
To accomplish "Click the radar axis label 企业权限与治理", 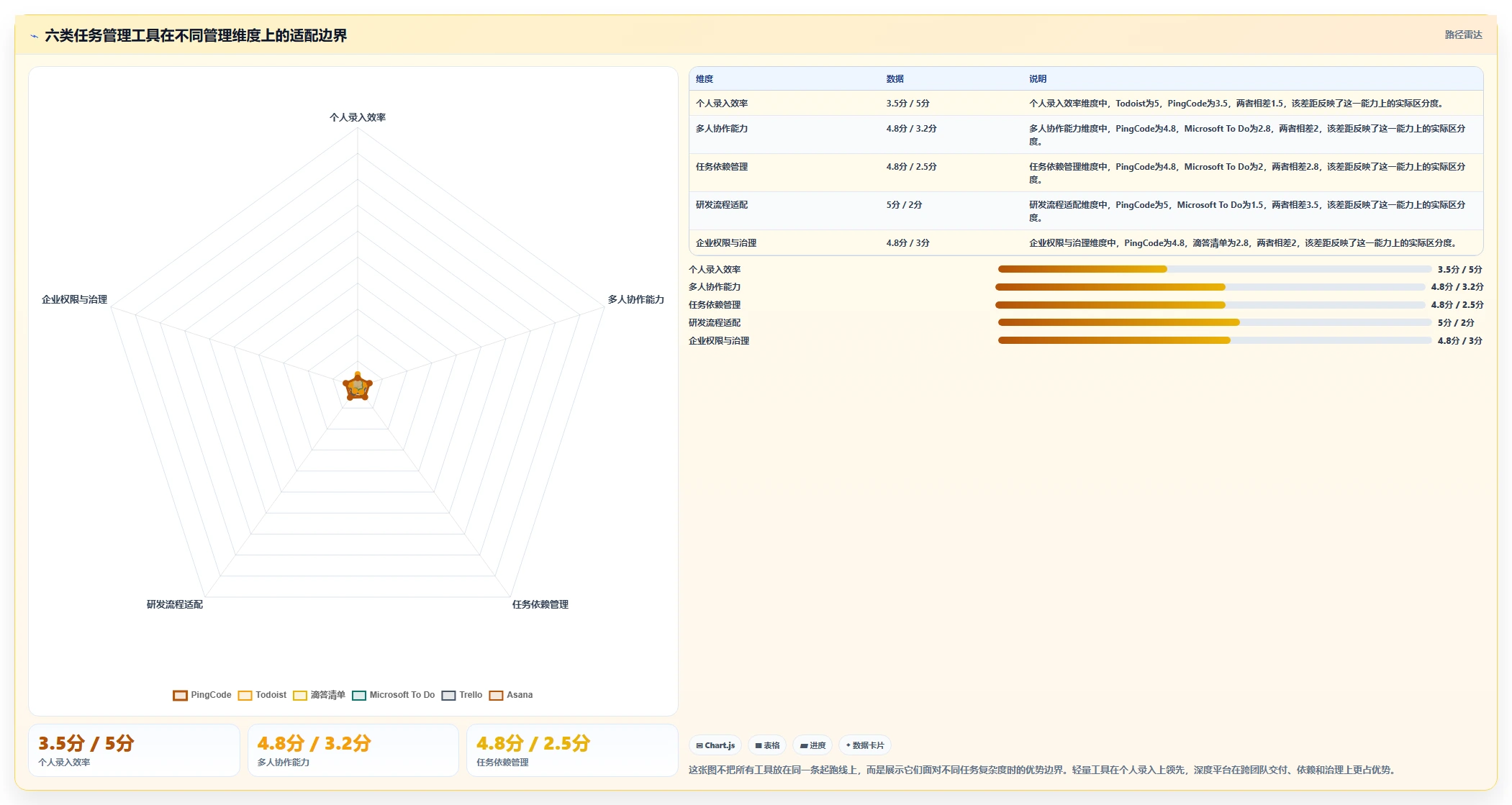I will (74, 299).
